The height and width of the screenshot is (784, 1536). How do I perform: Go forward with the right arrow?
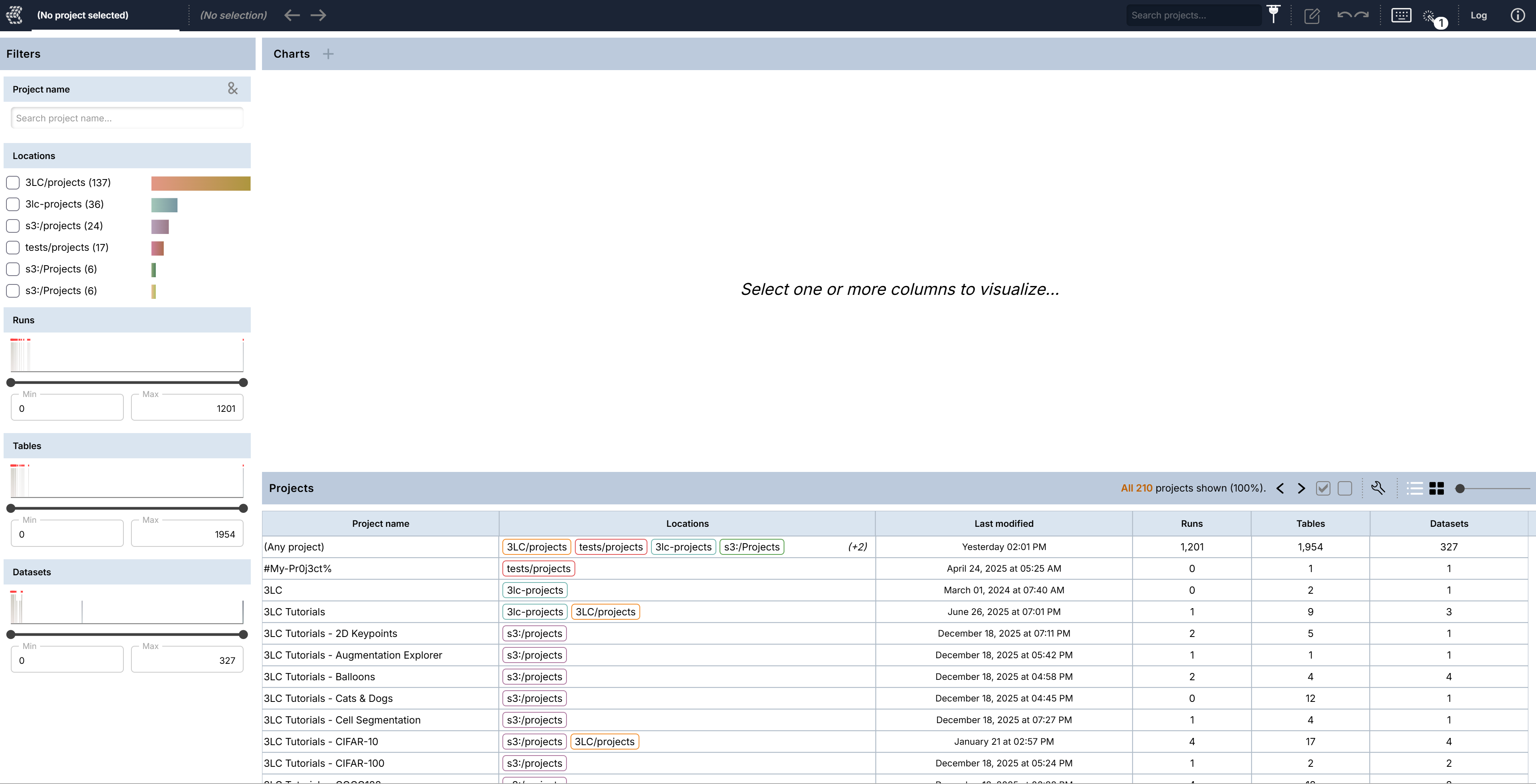(318, 16)
